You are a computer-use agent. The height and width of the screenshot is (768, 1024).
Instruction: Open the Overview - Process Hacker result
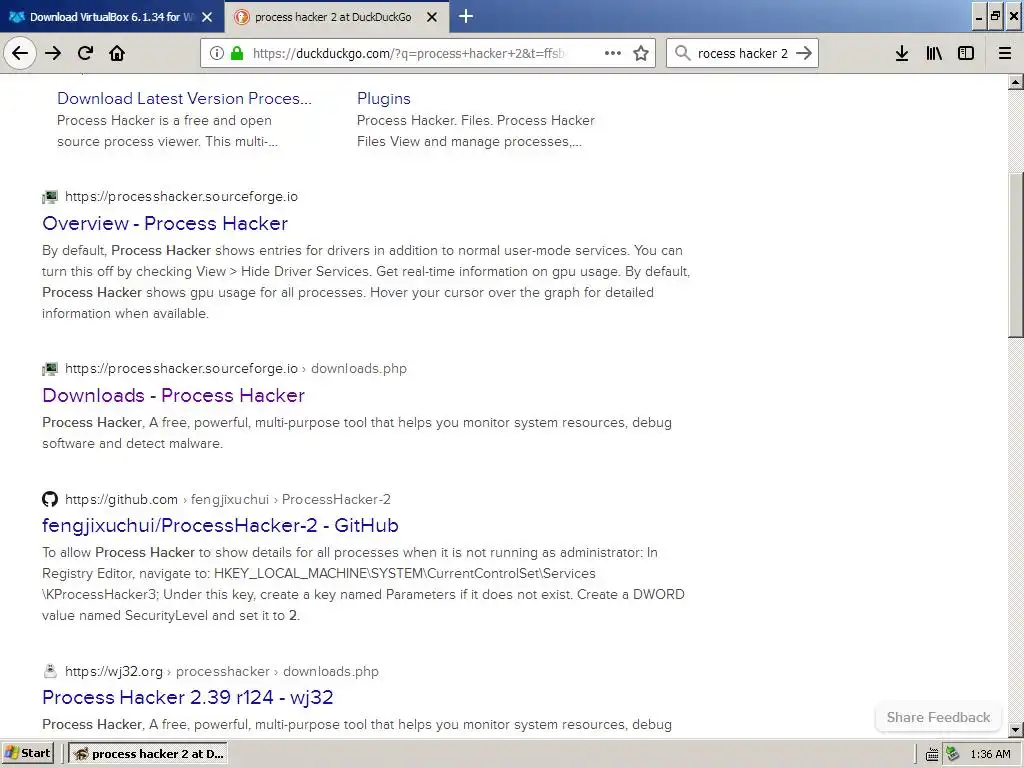(165, 223)
